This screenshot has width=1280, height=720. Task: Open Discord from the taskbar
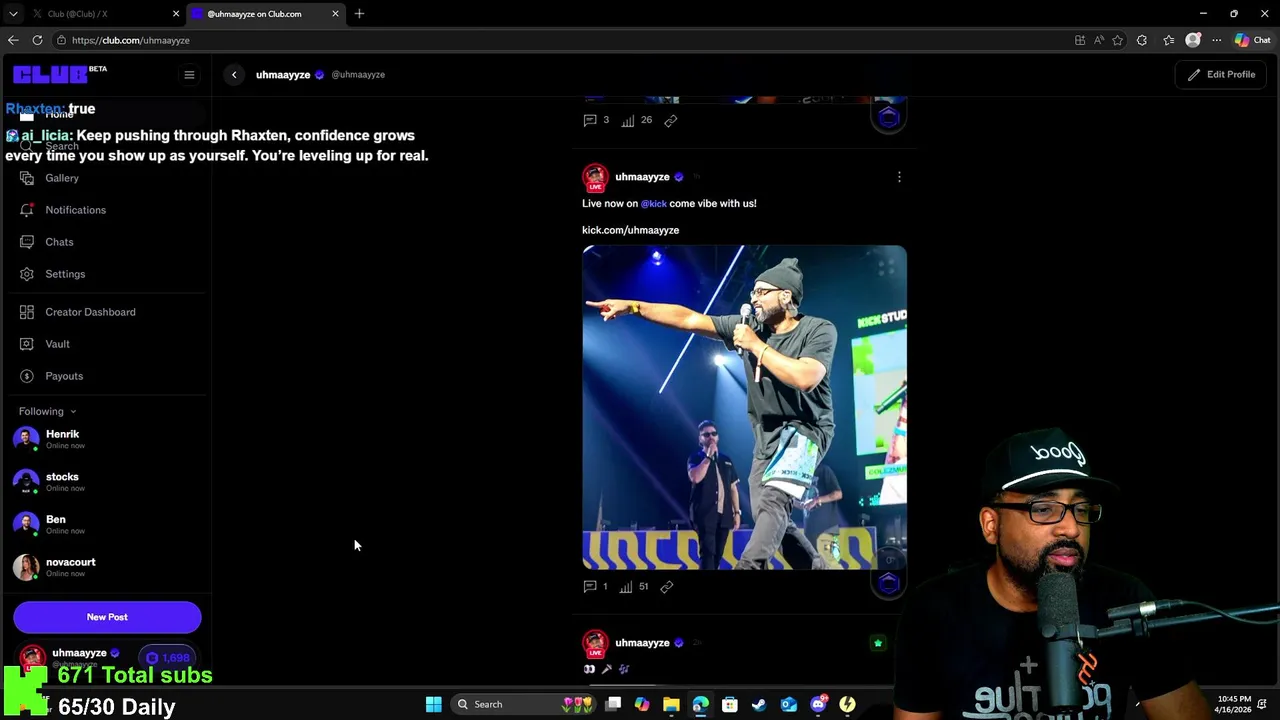point(818,704)
